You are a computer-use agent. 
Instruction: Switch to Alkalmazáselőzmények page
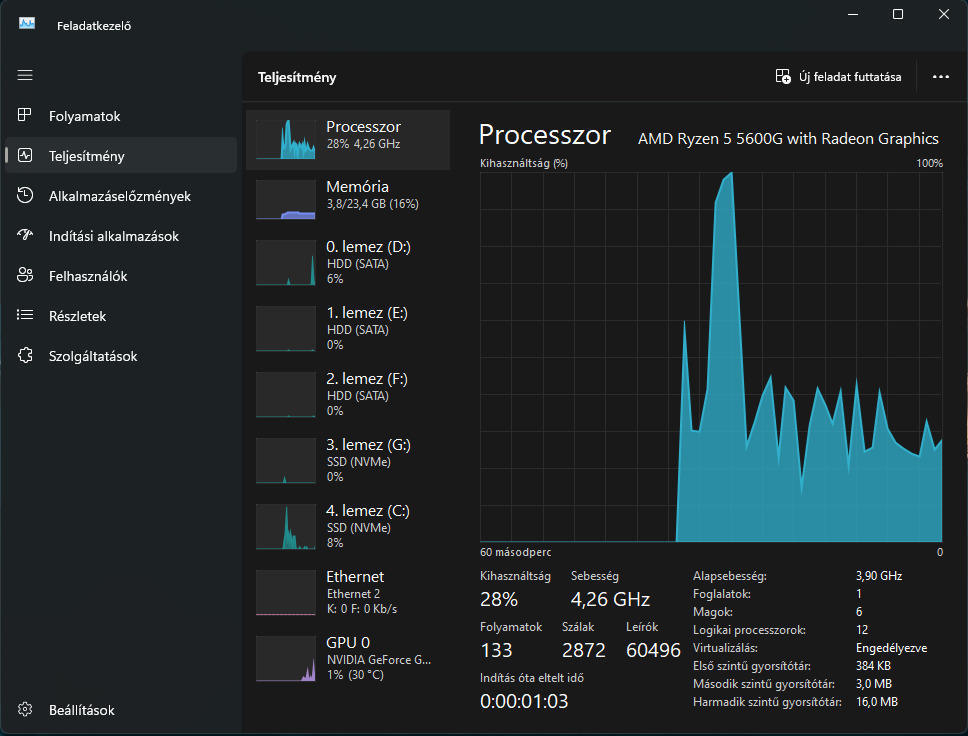120,196
